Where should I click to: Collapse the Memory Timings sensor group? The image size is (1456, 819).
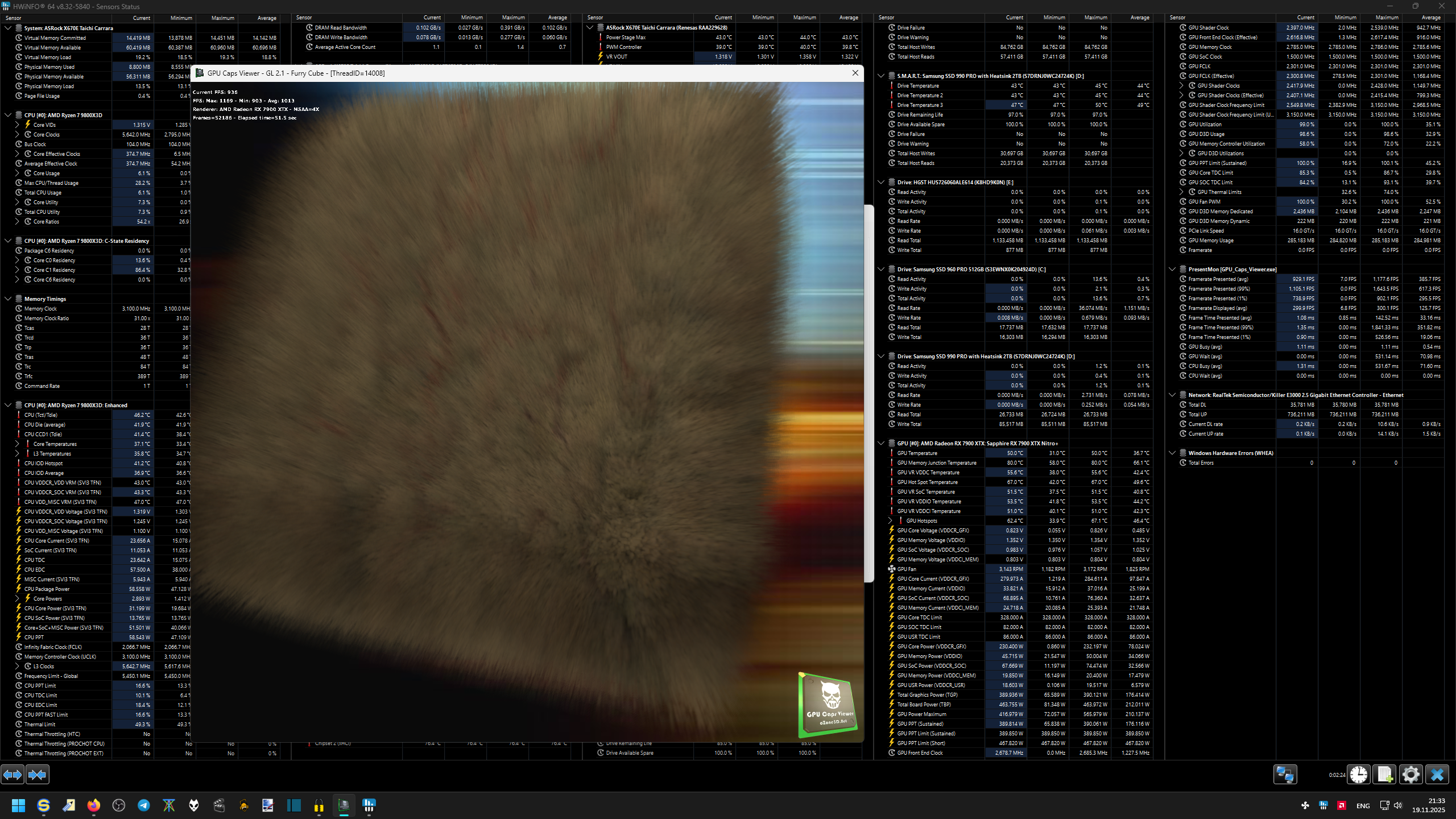(x=8, y=299)
